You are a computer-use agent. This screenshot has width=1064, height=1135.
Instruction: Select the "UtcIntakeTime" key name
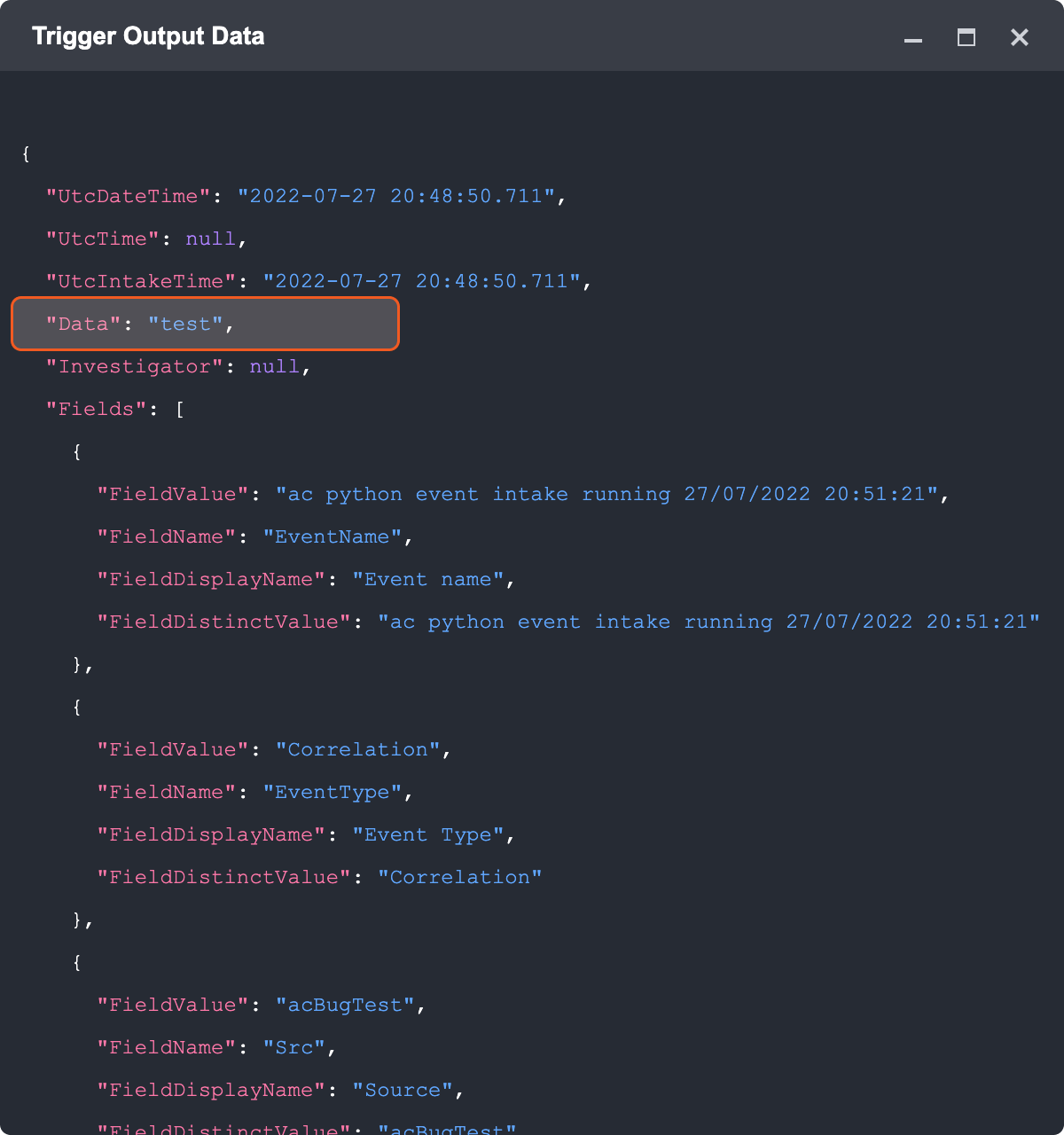[x=141, y=281]
